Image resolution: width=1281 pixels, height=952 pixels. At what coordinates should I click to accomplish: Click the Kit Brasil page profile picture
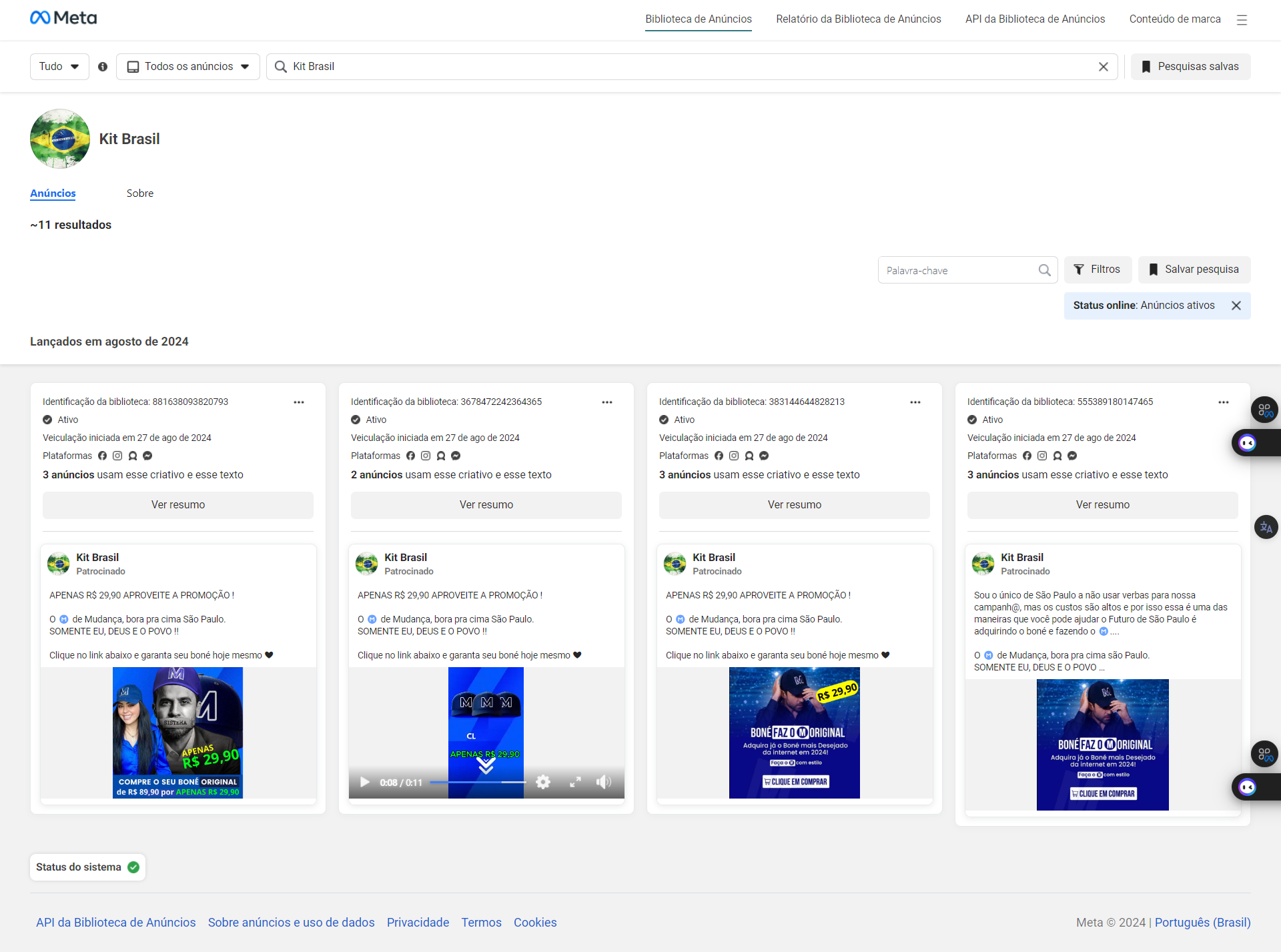pos(60,139)
